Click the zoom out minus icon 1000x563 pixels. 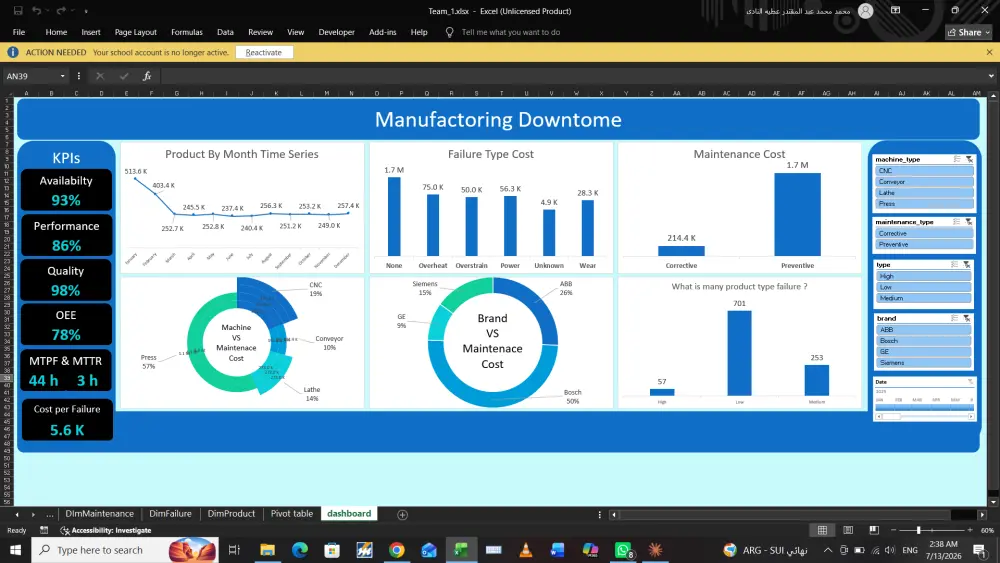pyautogui.click(x=893, y=530)
